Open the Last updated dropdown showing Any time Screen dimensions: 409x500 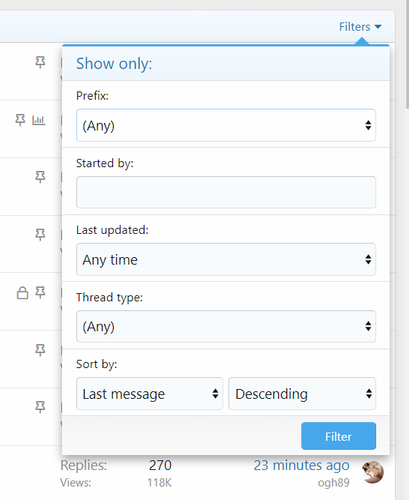pos(226,259)
